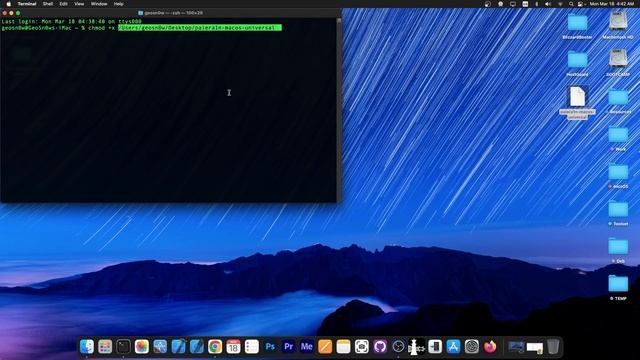Open the orange Pages icon in the Dock
This screenshot has width=640, height=360.
(325, 347)
